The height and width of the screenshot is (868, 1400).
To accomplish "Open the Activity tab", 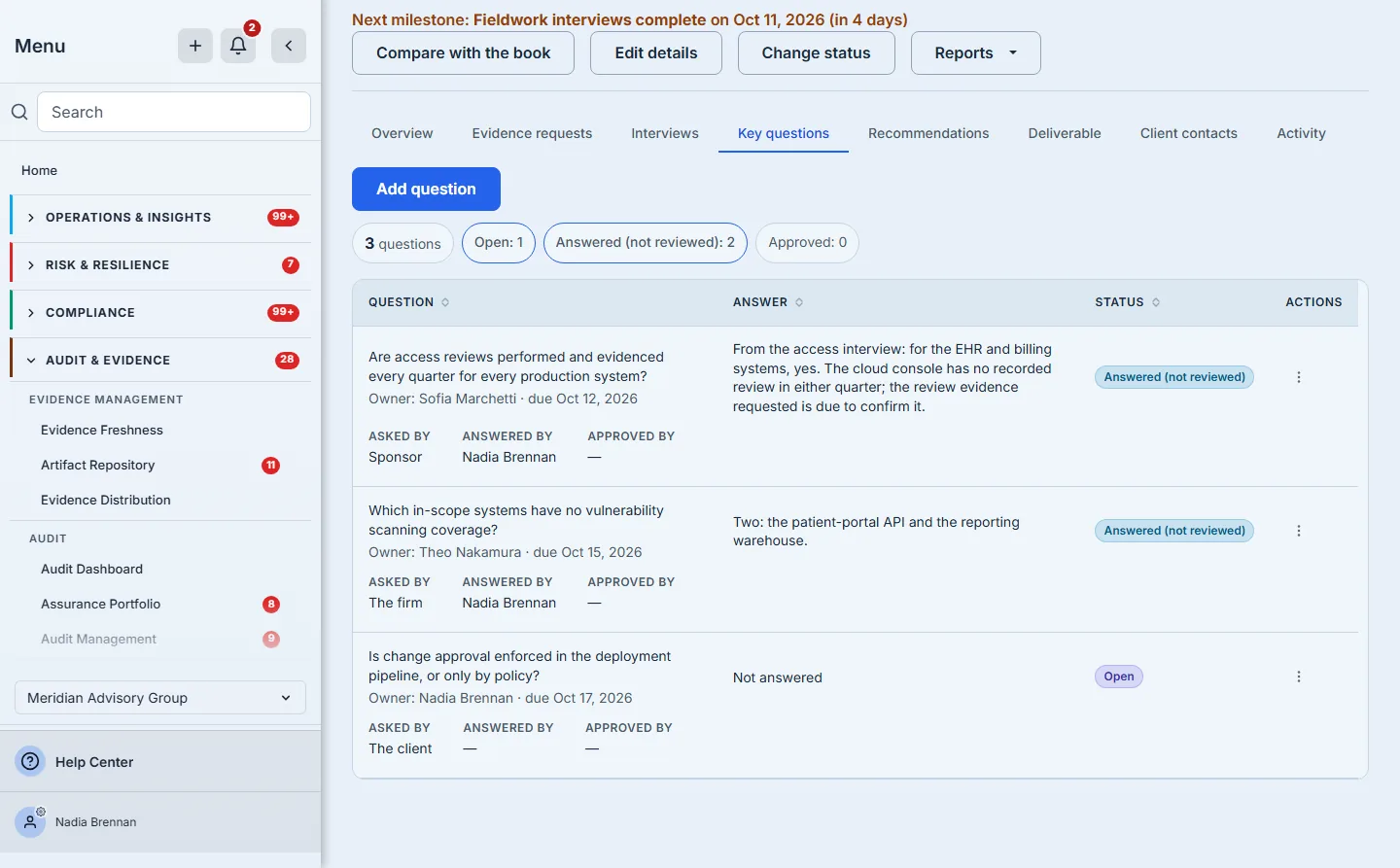I will [x=1301, y=133].
